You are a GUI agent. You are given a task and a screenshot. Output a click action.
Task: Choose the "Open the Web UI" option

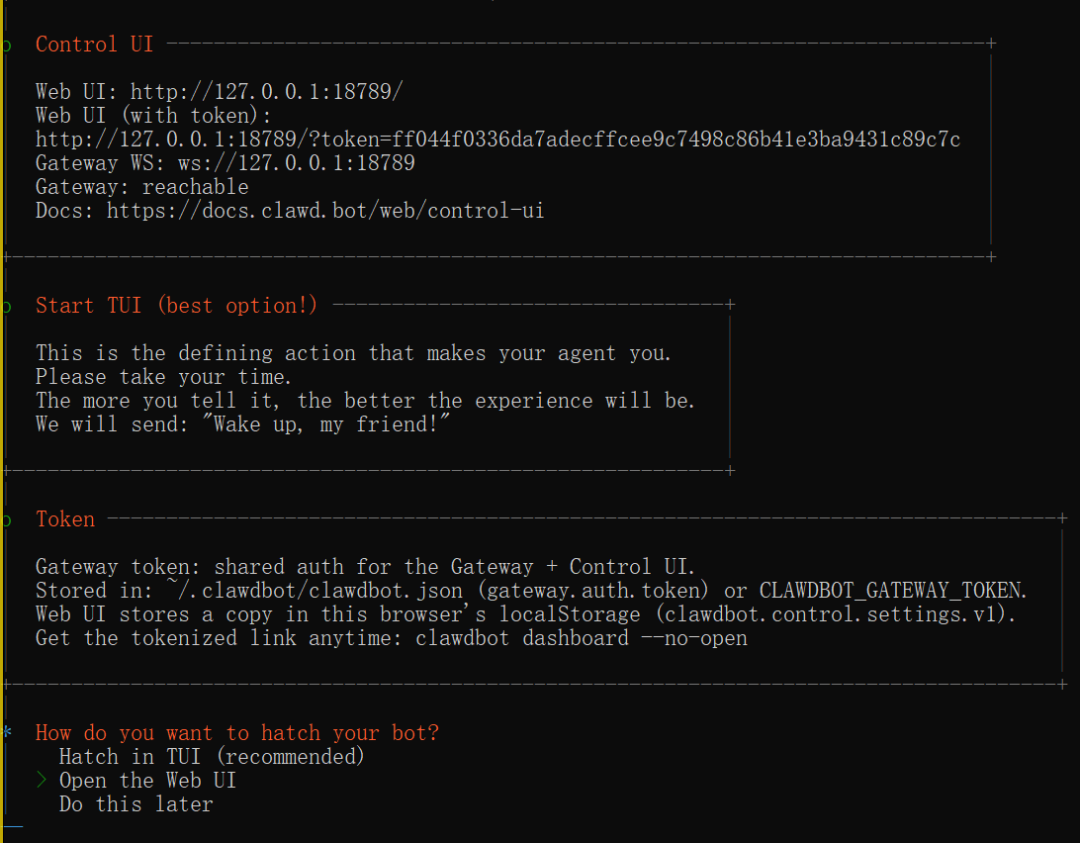click(147, 781)
